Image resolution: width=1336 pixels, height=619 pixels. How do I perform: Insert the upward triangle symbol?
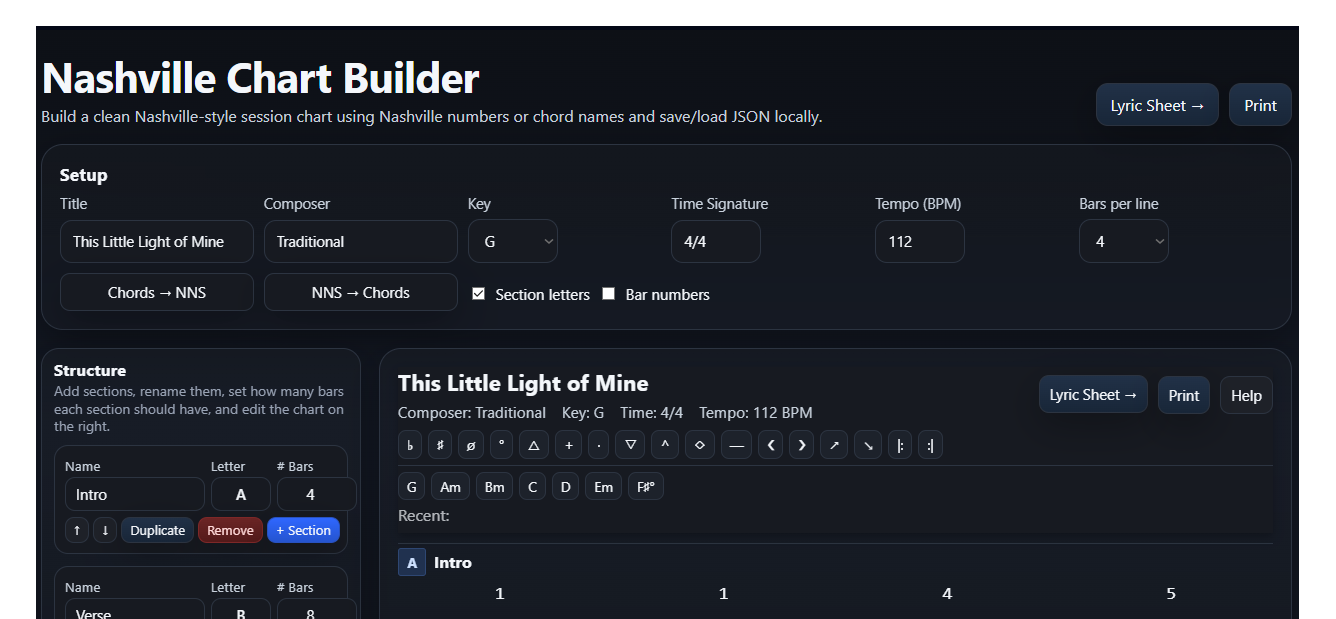[x=534, y=445]
